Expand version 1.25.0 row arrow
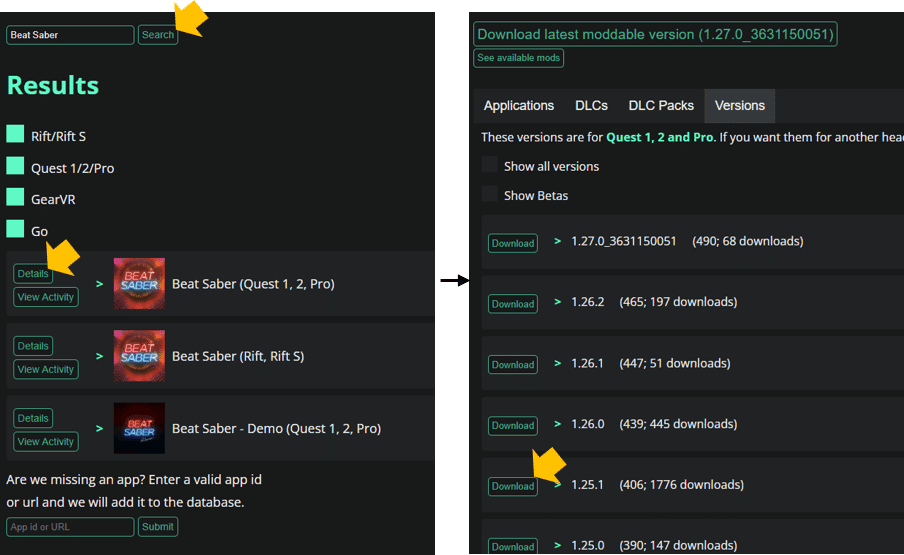The width and height of the screenshot is (904, 555). coord(558,545)
